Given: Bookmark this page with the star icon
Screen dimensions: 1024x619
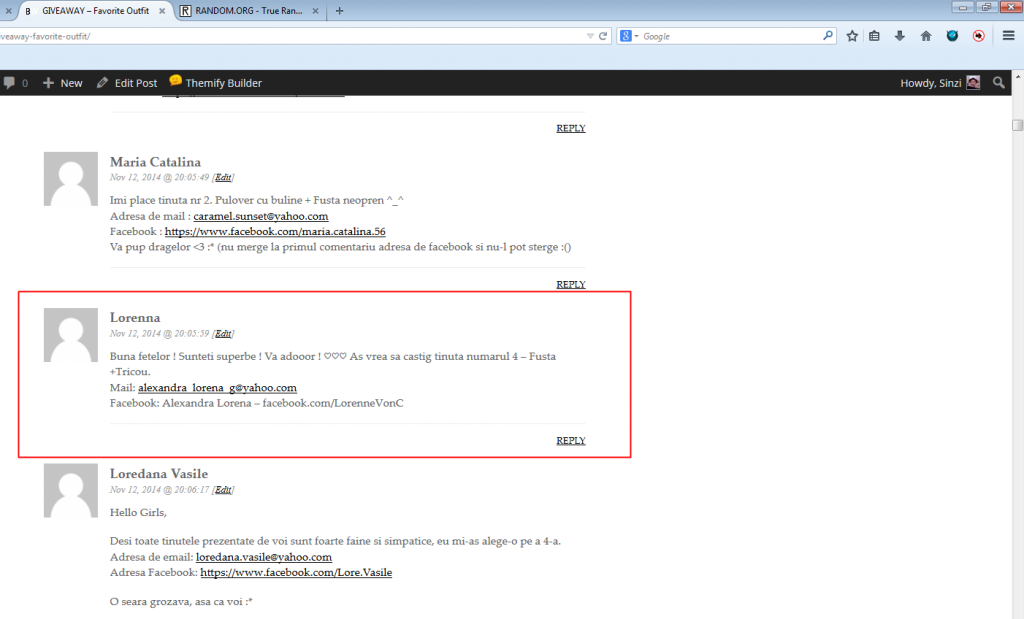Looking at the screenshot, I should coord(852,36).
